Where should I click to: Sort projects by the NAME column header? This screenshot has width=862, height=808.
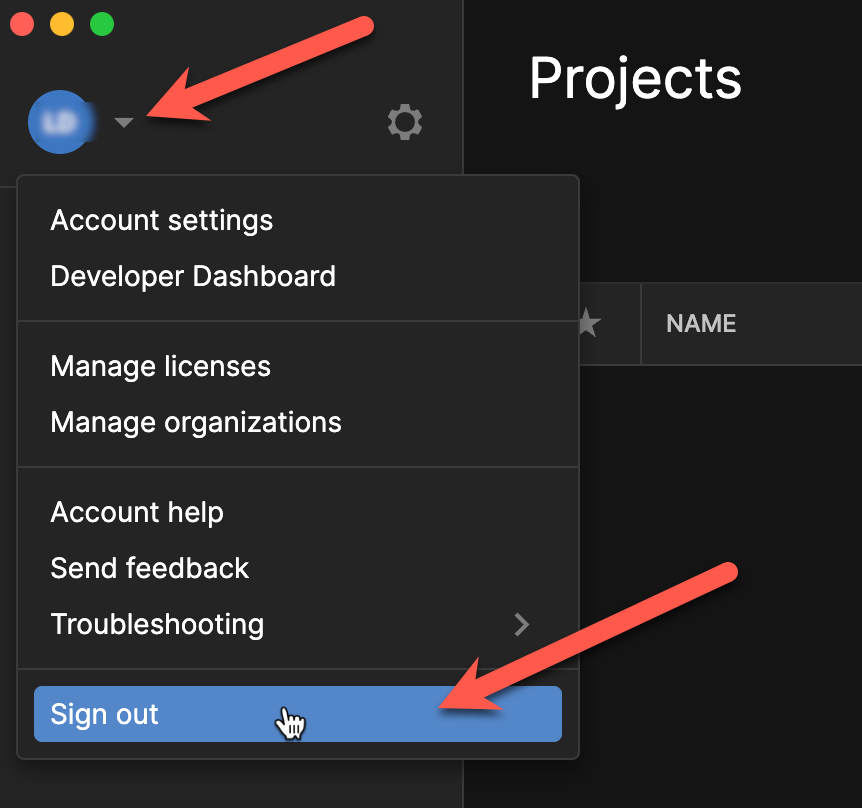coord(700,323)
